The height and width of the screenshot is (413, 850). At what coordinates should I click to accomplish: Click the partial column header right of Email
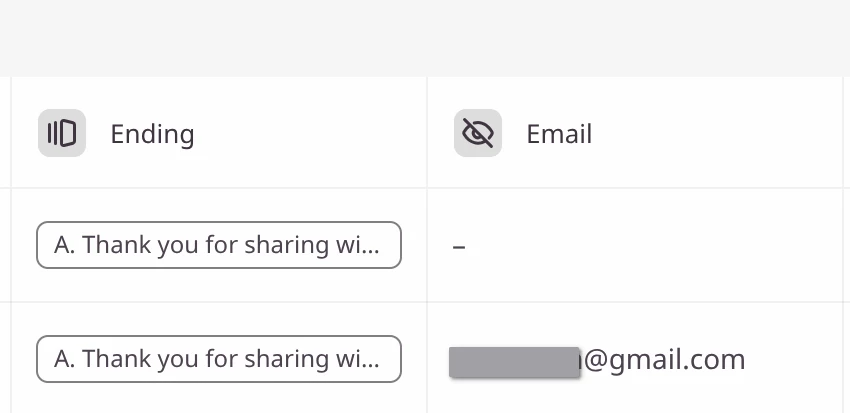click(847, 133)
